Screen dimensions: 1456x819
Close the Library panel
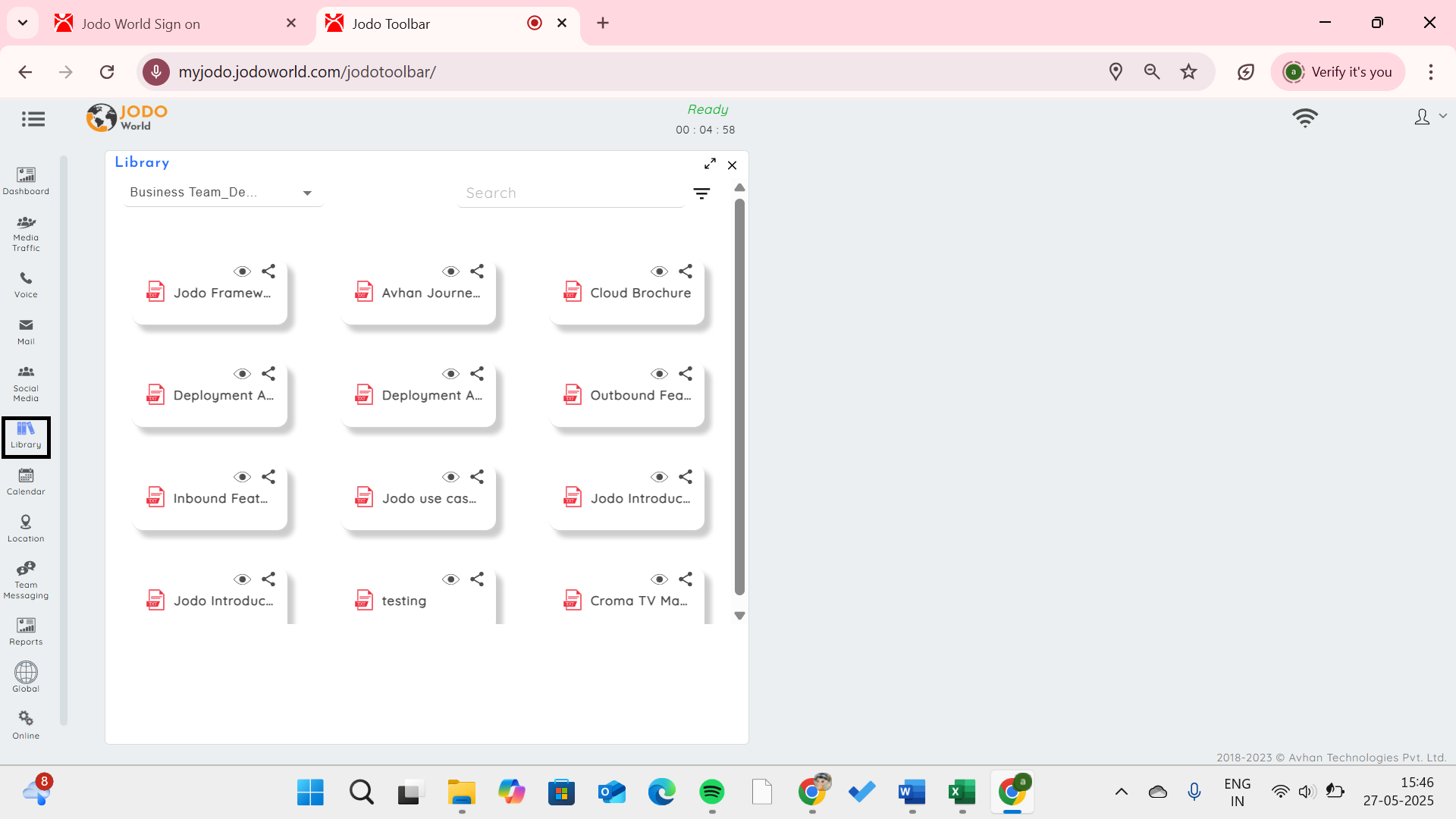pyautogui.click(x=732, y=165)
